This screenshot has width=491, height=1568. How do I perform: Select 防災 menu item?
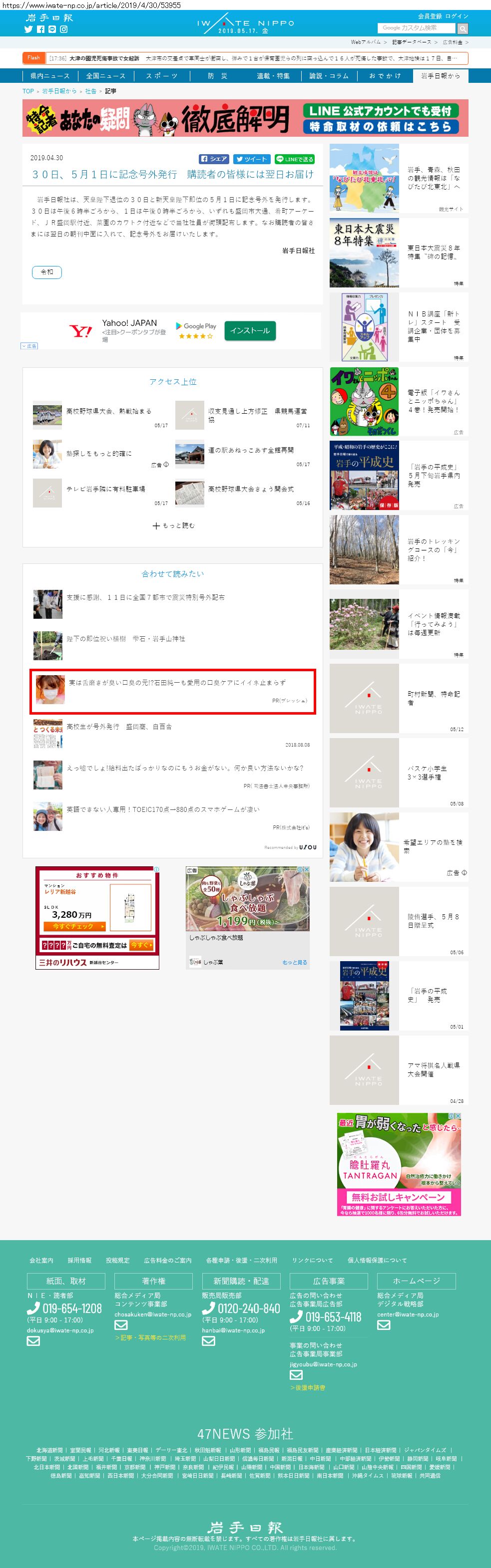click(217, 76)
